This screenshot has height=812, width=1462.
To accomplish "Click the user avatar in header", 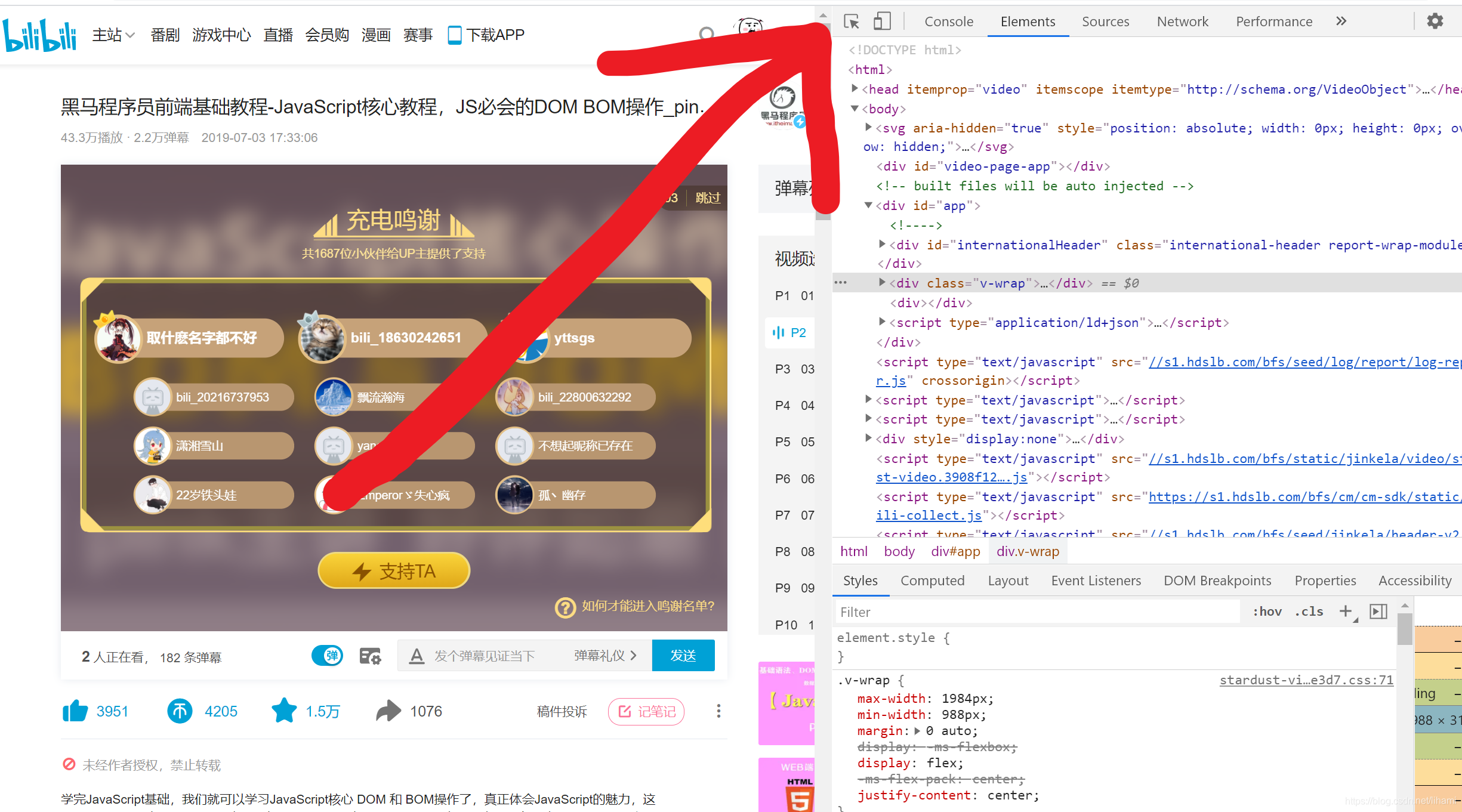I will pyautogui.click(x=751, y=29).
